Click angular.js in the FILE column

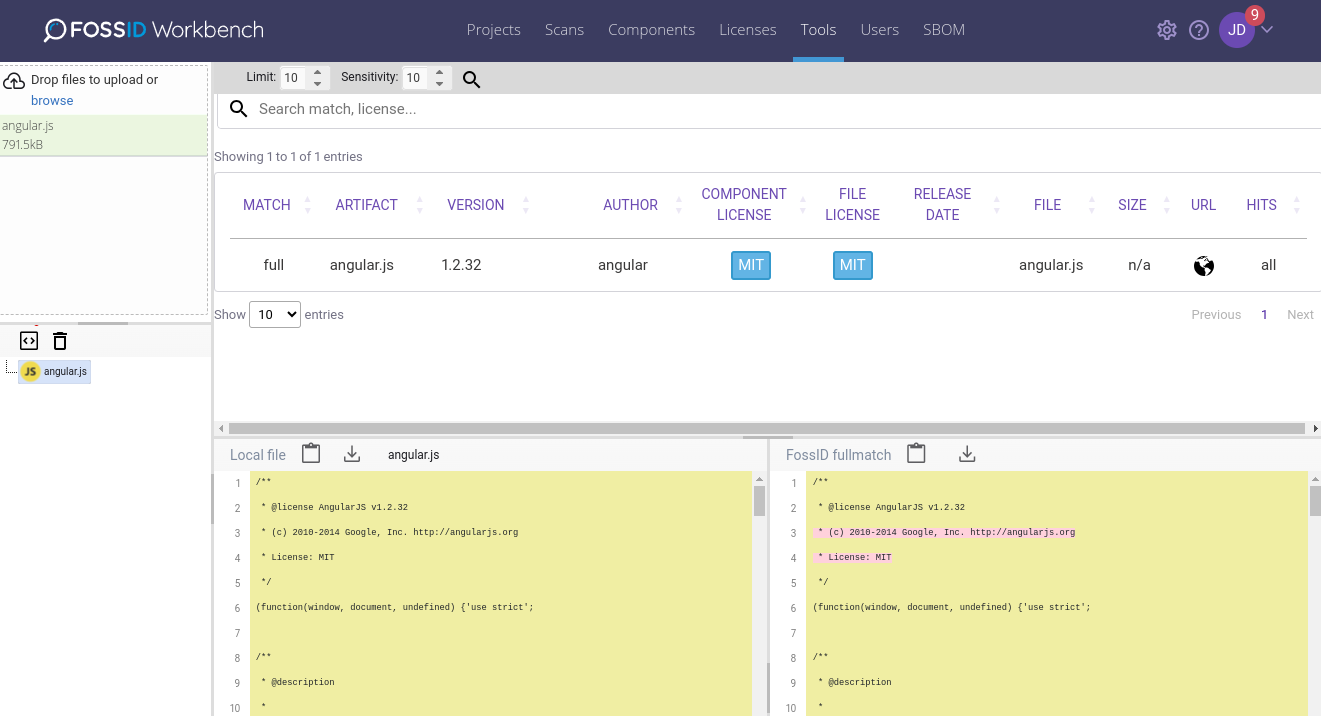pyautogui.click(x=1051, y=265)
